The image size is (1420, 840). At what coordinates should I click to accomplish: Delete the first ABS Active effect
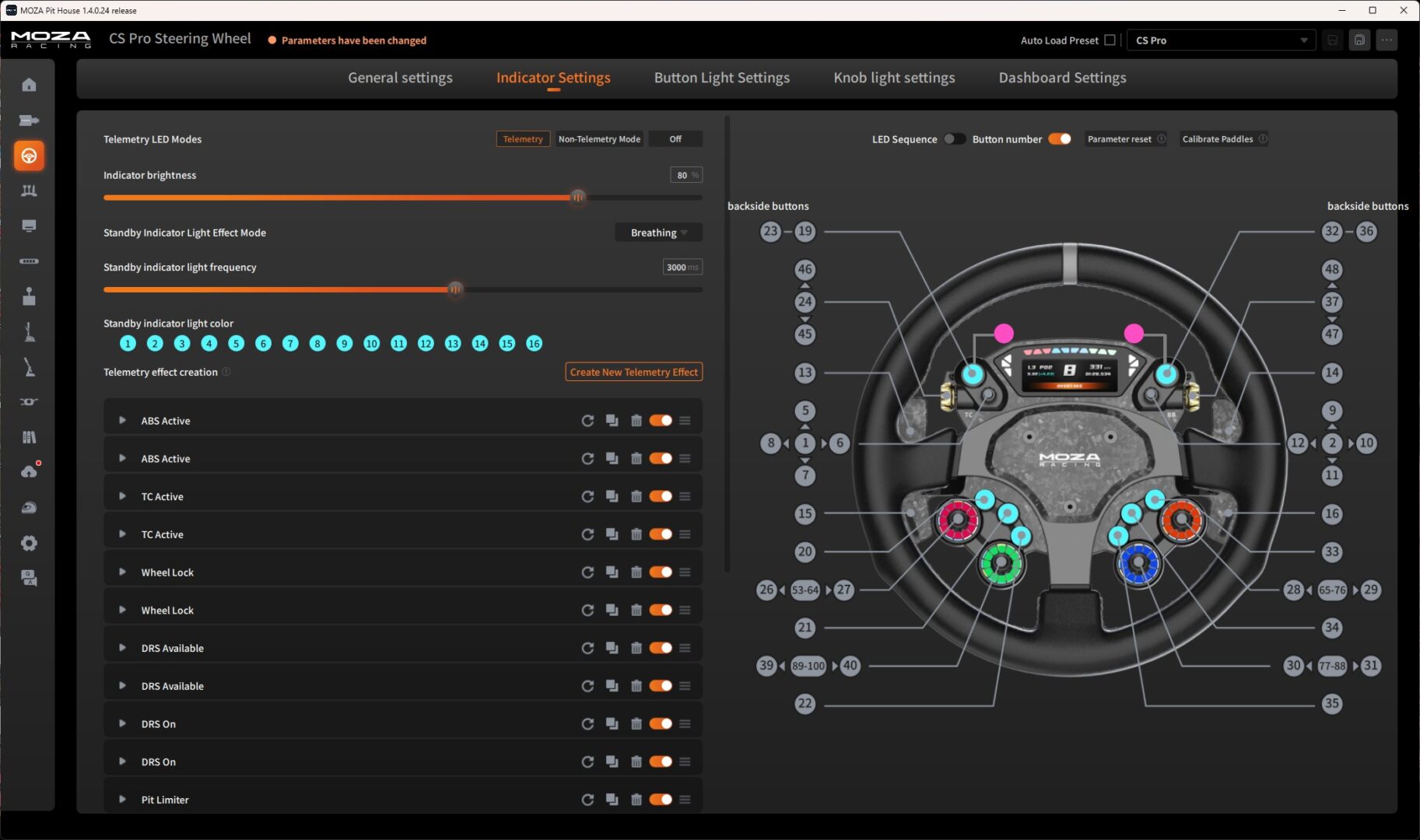click(636, 421)
